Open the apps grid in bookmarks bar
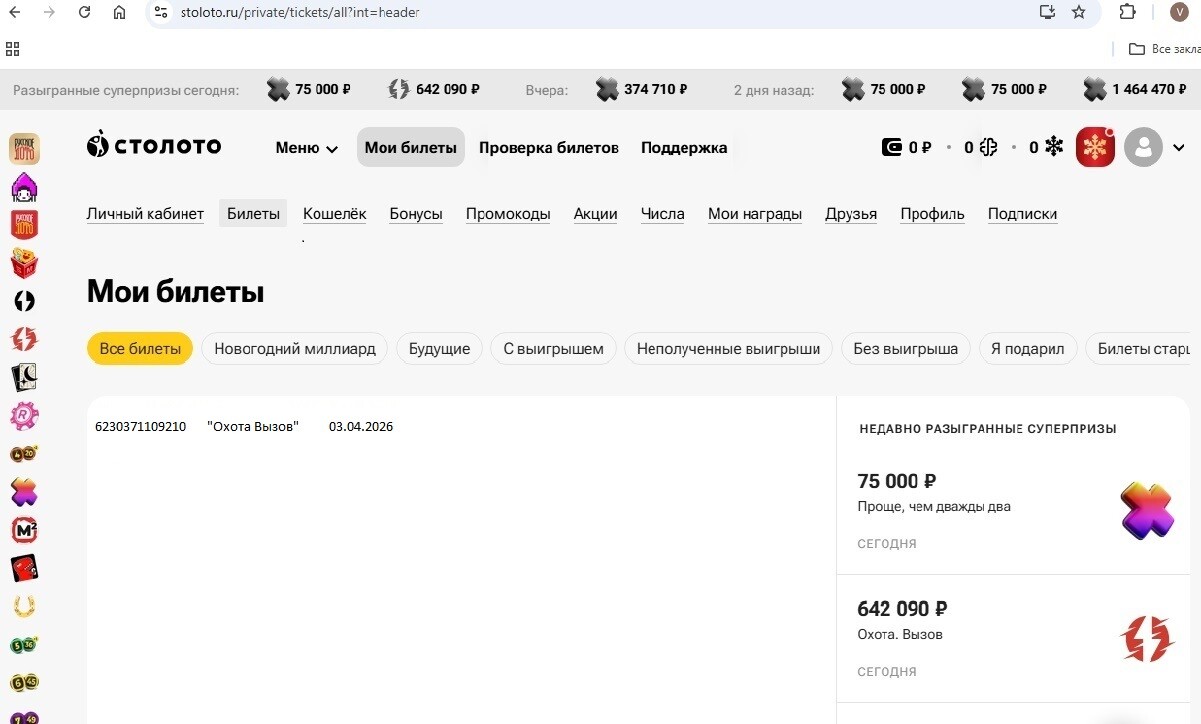 point(13,48)
